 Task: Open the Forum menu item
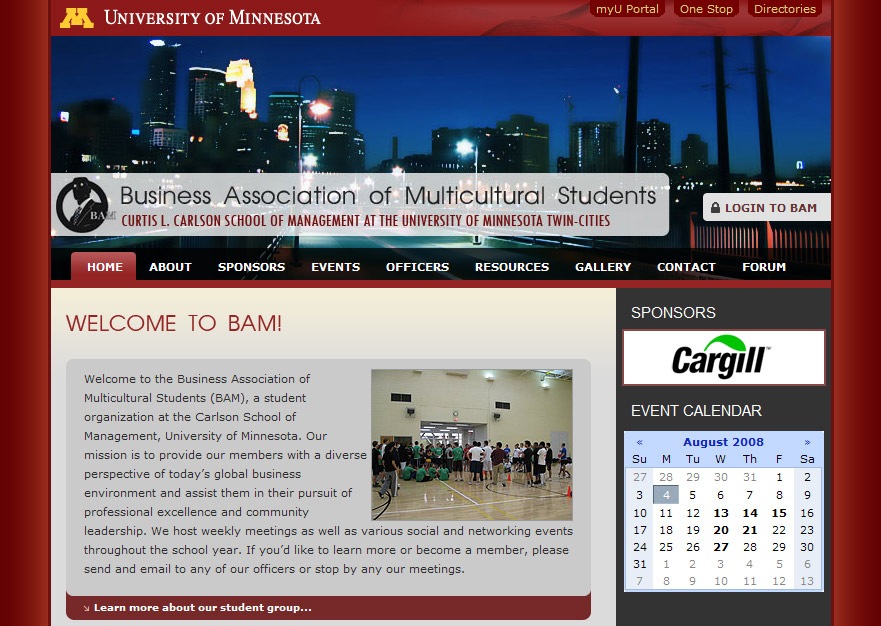764,267
